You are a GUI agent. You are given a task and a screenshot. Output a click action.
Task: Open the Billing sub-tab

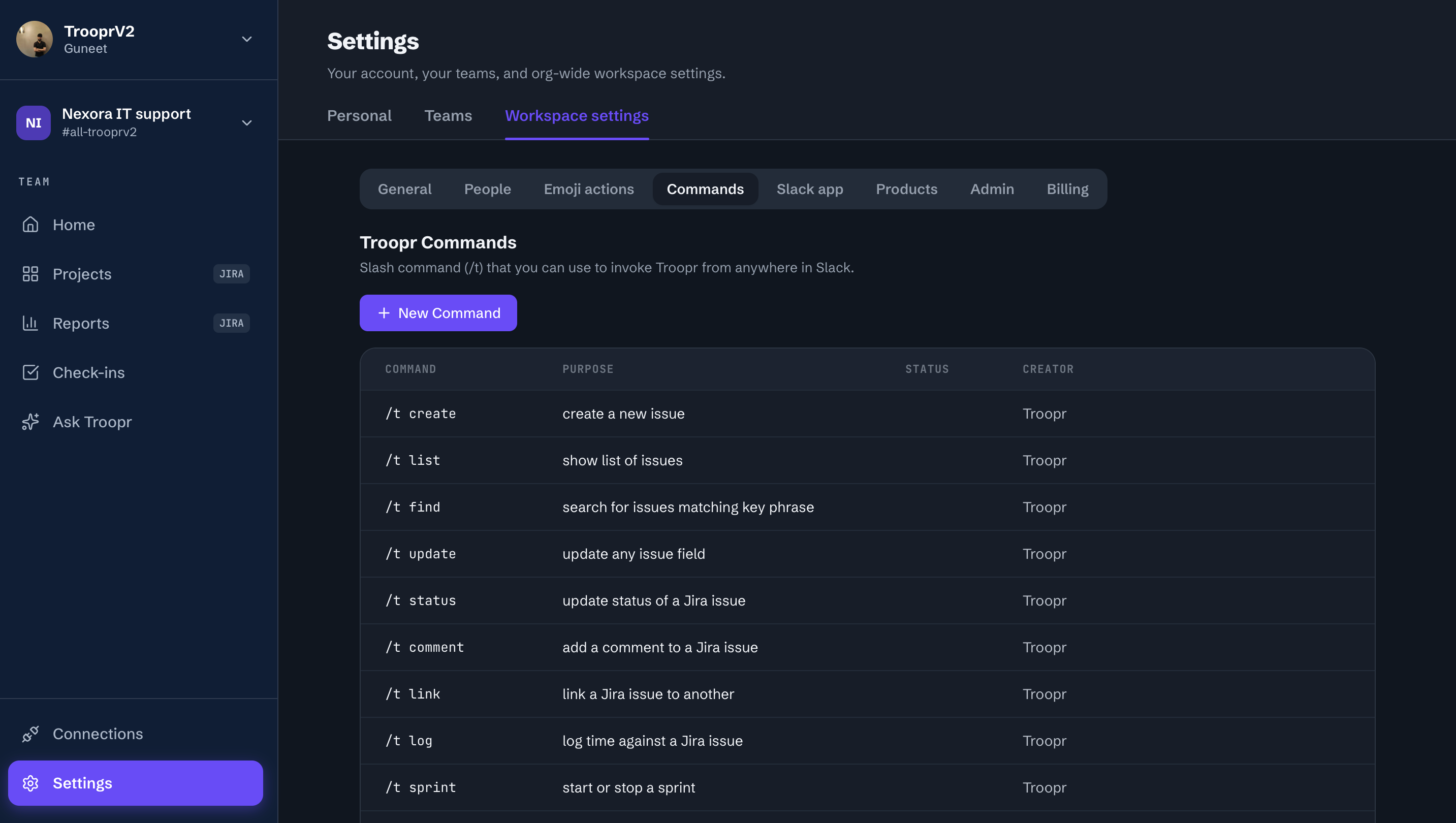[x=1067, y=189]
